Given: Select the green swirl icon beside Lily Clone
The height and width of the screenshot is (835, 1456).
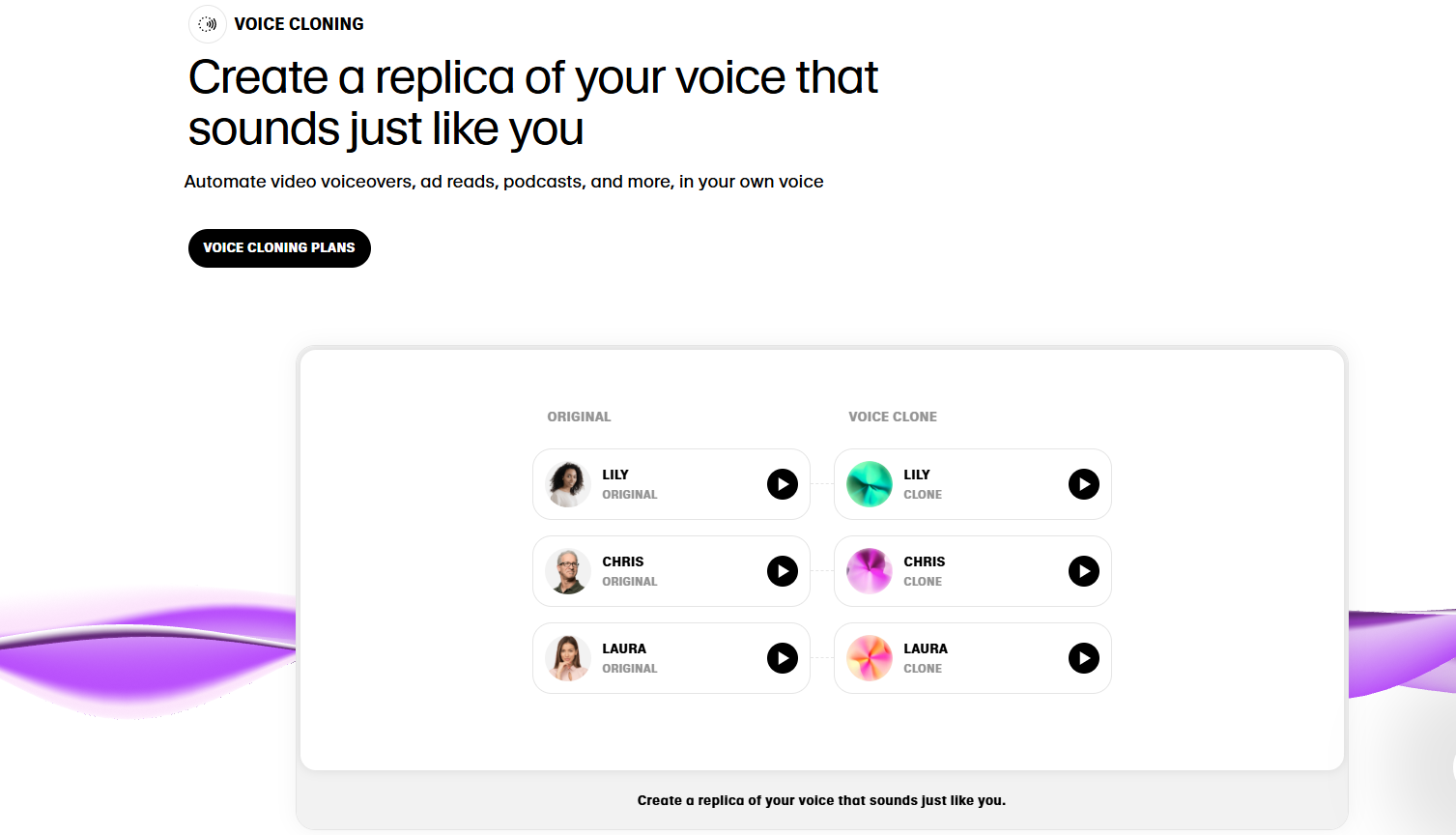Looking at the screenshot, I should coord(869,484).
